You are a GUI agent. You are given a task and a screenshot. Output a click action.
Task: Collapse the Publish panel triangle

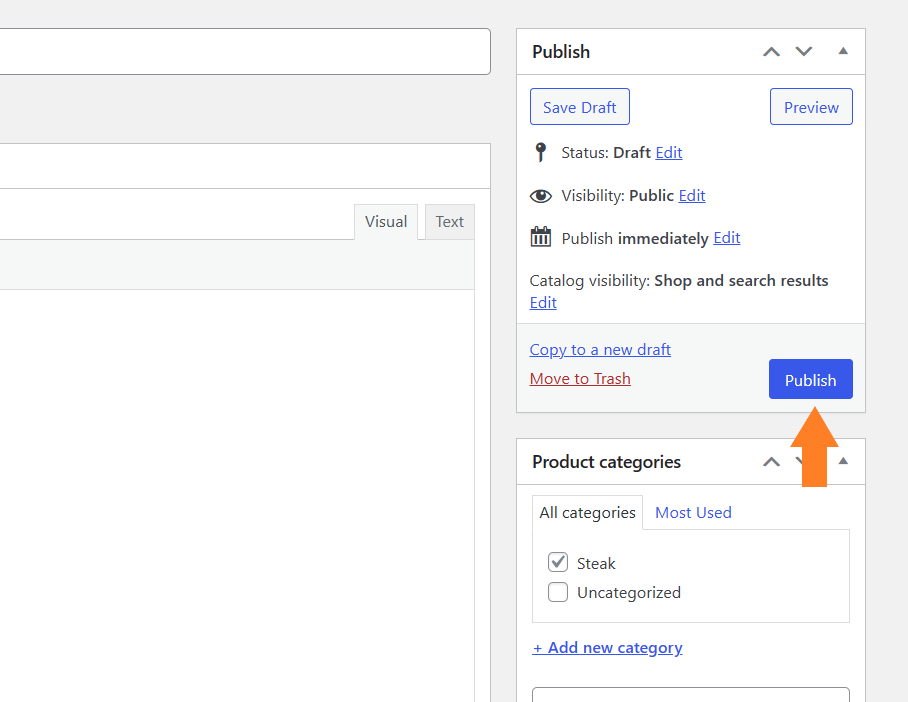pyautogui.click(x=843, y=51)
